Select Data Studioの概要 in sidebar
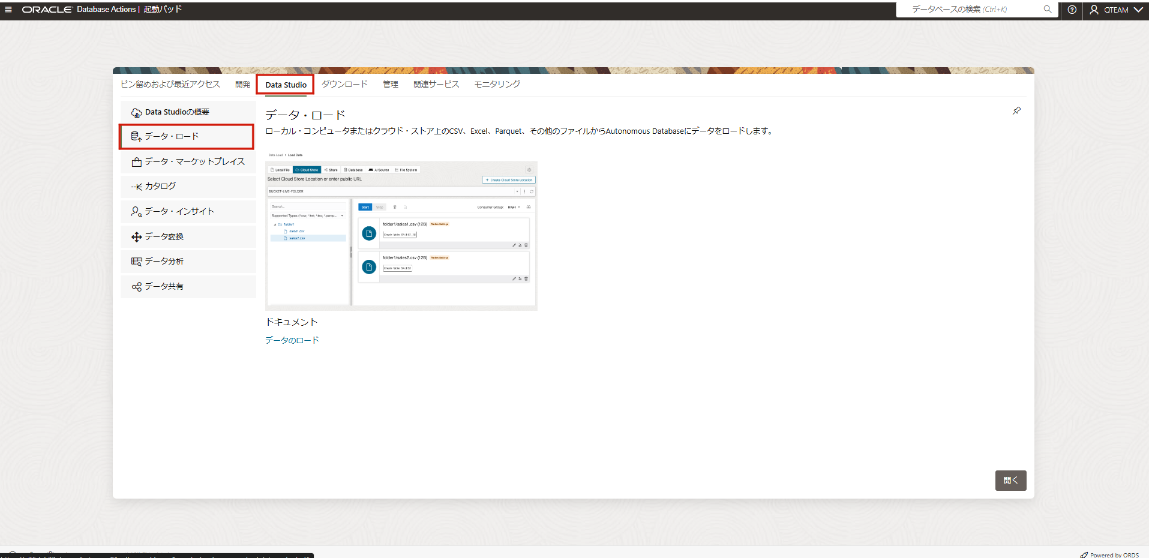The width and height of the screenshot is (1150, 558). click(188, 112)
